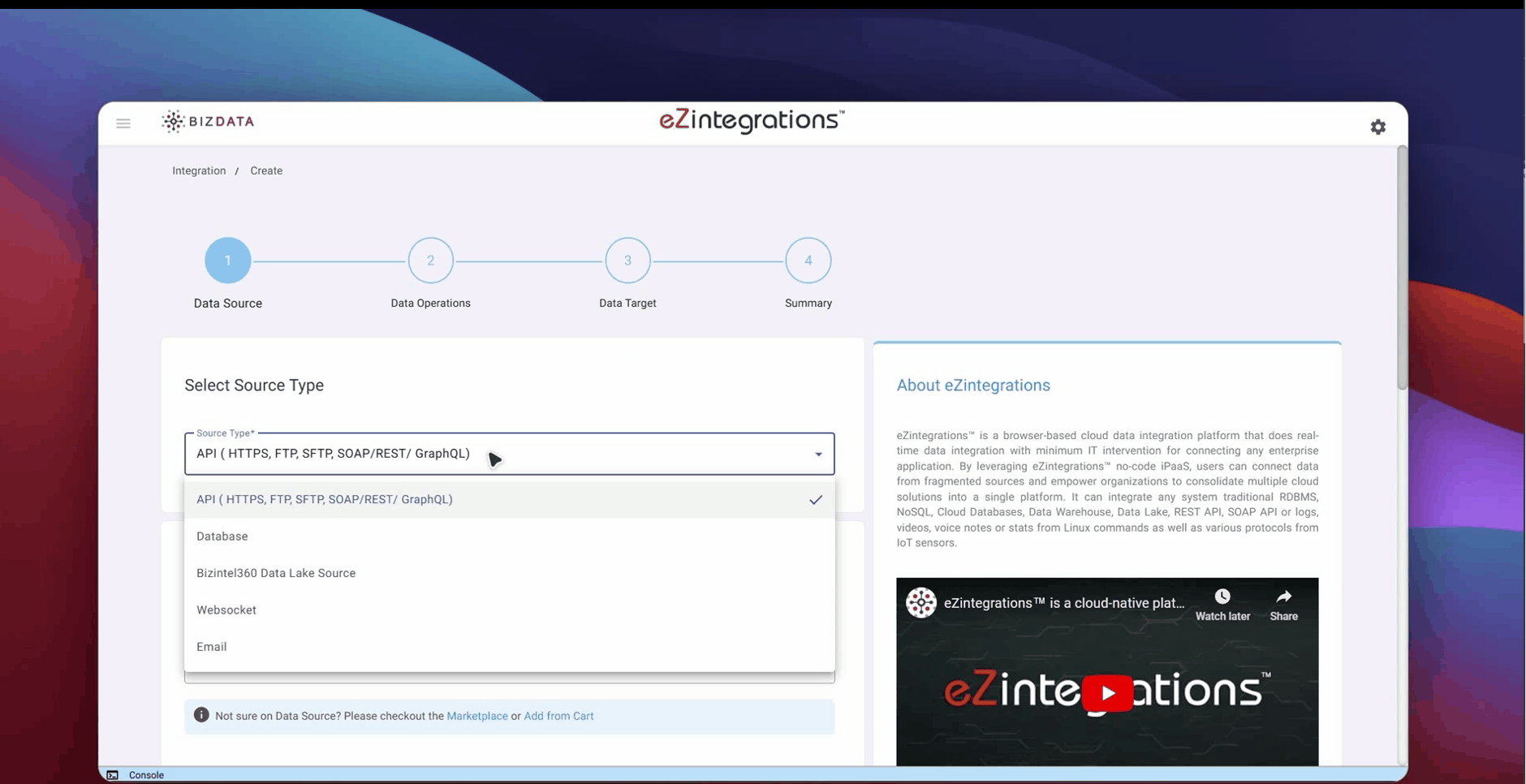The height and width of the screenshot is (784, 1526).
Task: Collapse the Source Type dropdown arrow
Action: point(817,454)
